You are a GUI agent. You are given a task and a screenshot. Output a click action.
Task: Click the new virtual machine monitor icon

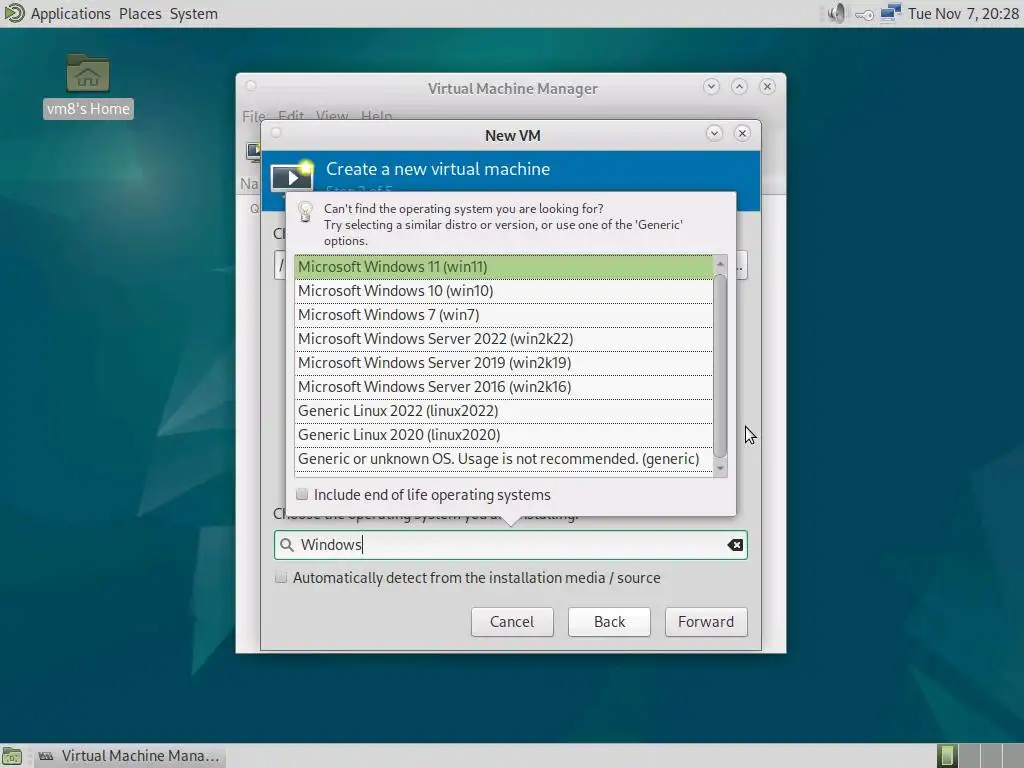click(291, 175)
